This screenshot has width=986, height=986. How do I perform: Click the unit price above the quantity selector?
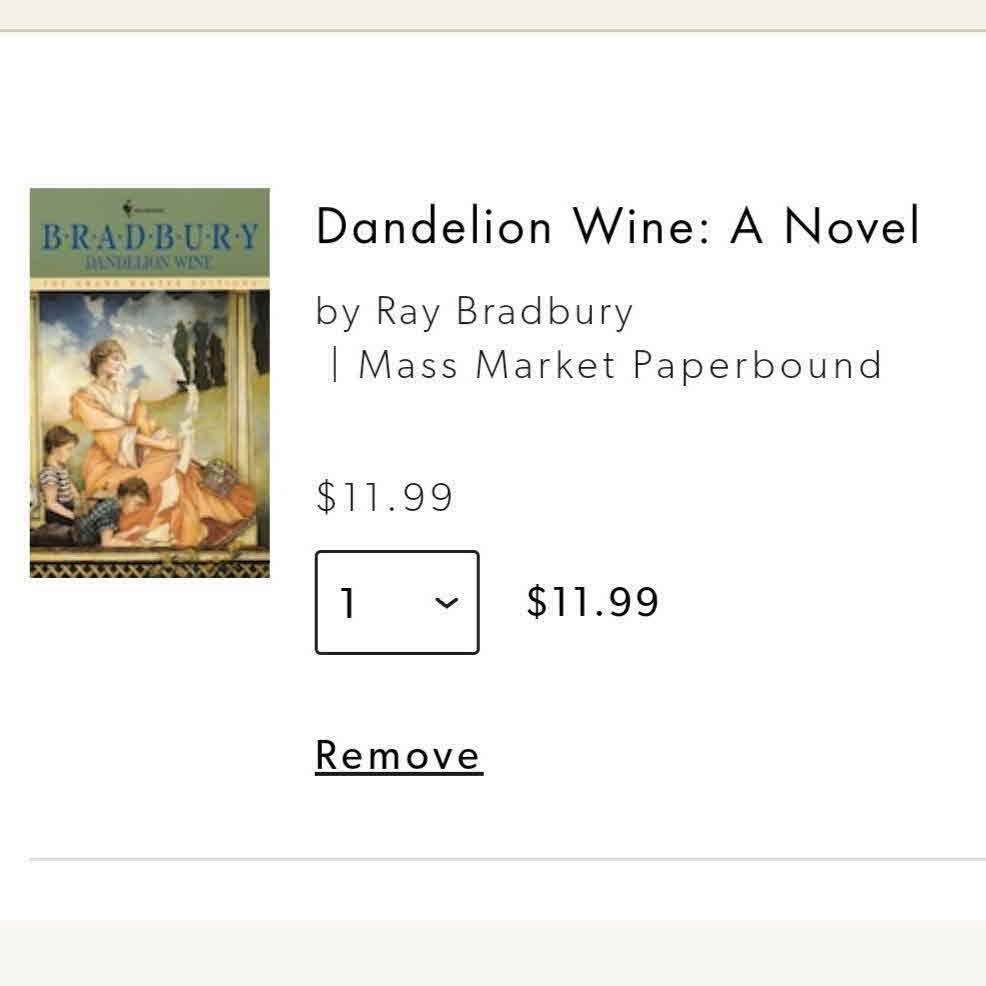point(384,497)
